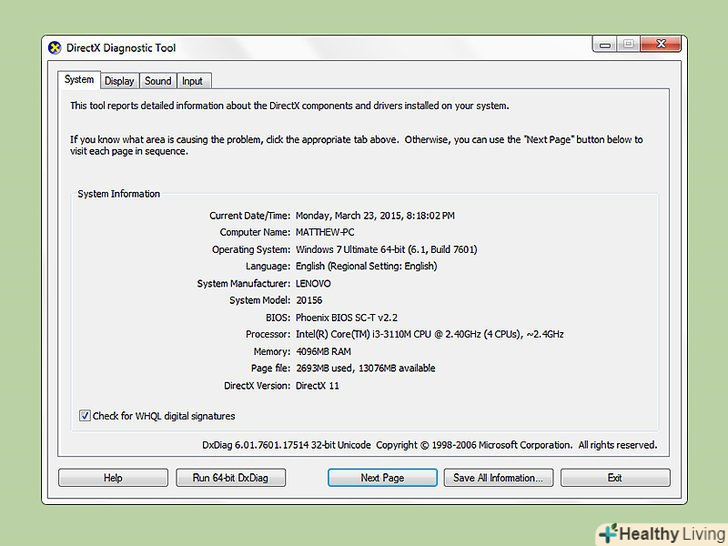This screenshot has width=728, height=546.
Task: Click the 'System Manufacturer:' label
Action: (x=244, y=283)
